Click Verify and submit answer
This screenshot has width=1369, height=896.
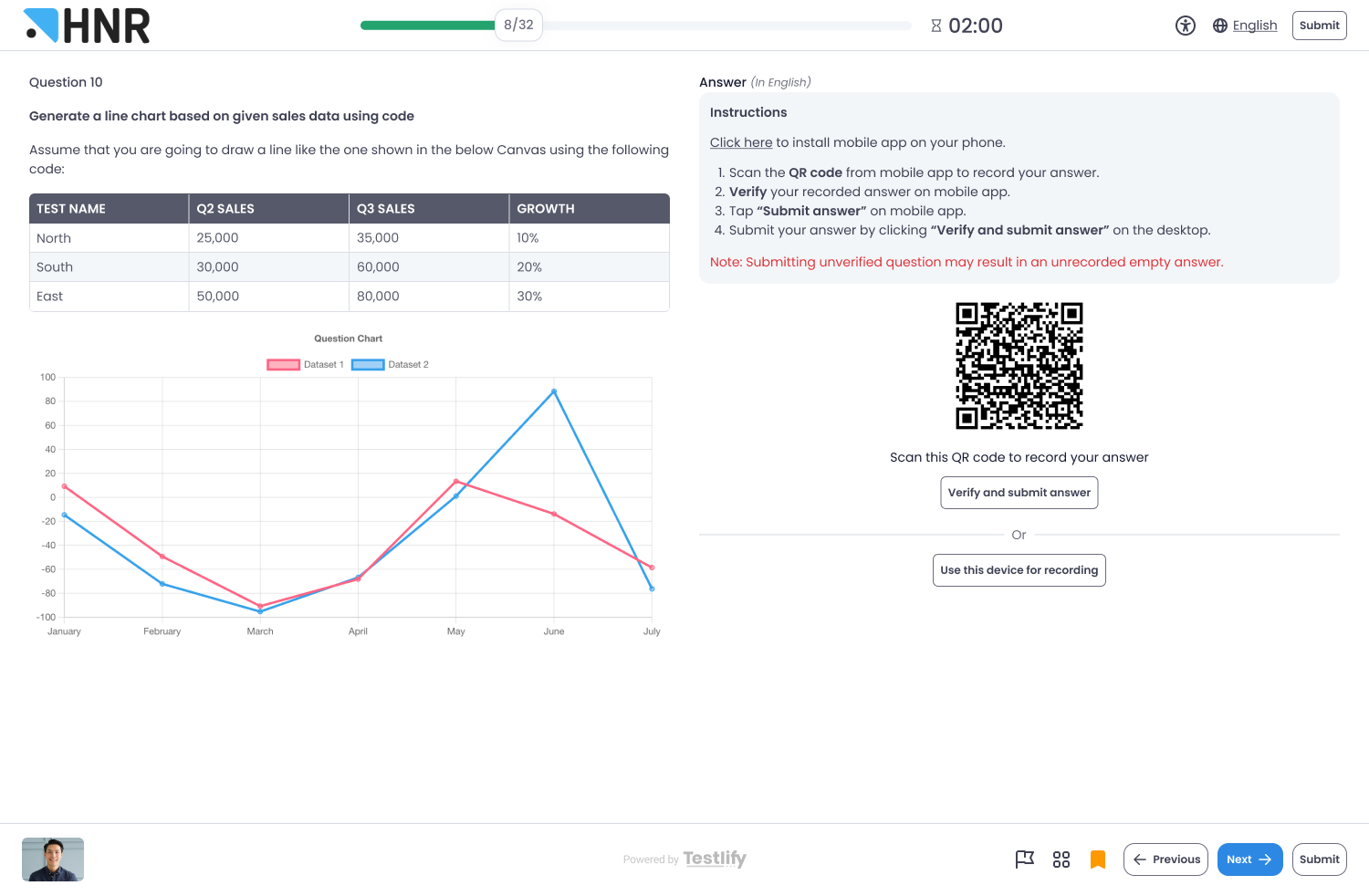pos(1019,493)
